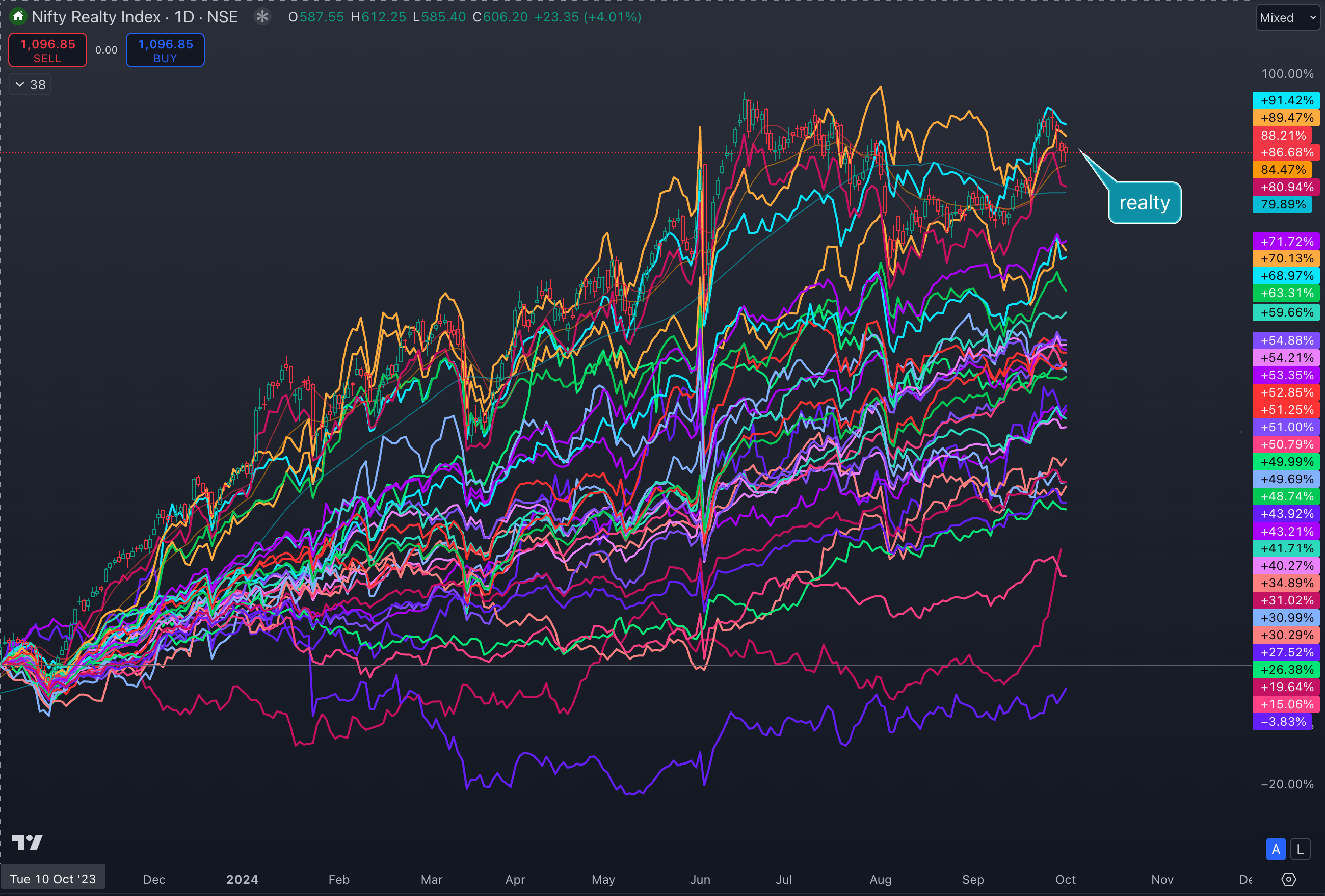The height and width of the screenshot is (896, 1325).
Task: Click the 79.89% teal price label
Action: 1282,204
